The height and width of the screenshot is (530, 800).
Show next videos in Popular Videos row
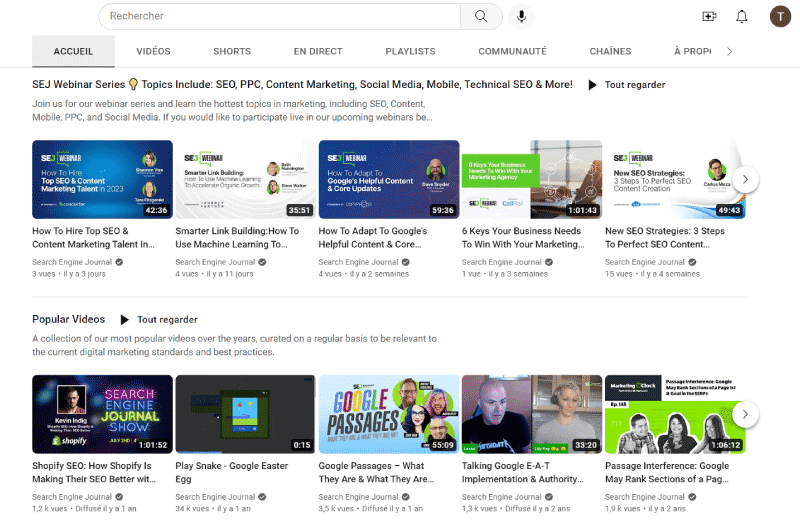tap(745, 414)
